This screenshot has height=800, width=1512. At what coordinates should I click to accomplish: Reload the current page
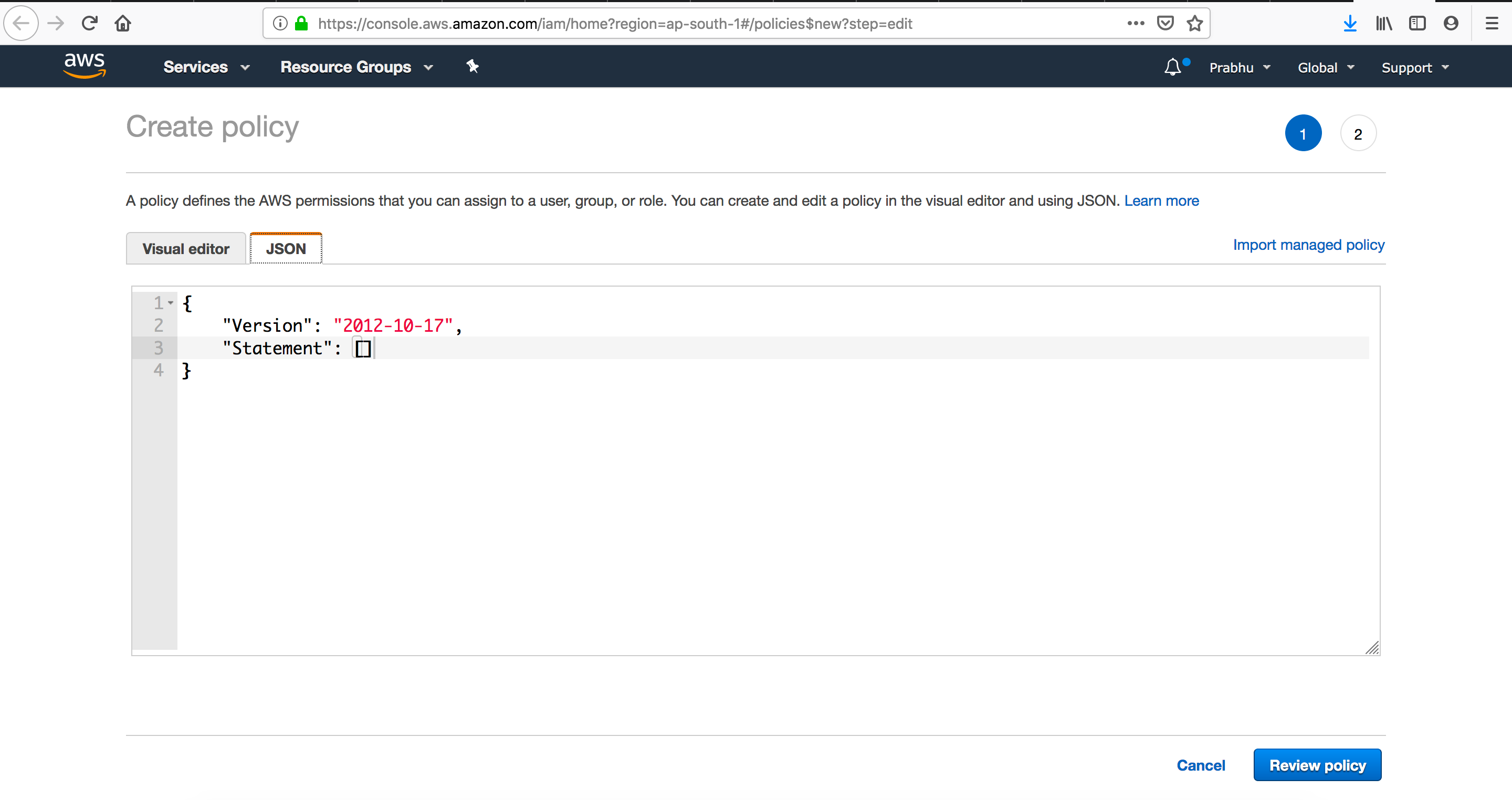[x=89, y=24]
